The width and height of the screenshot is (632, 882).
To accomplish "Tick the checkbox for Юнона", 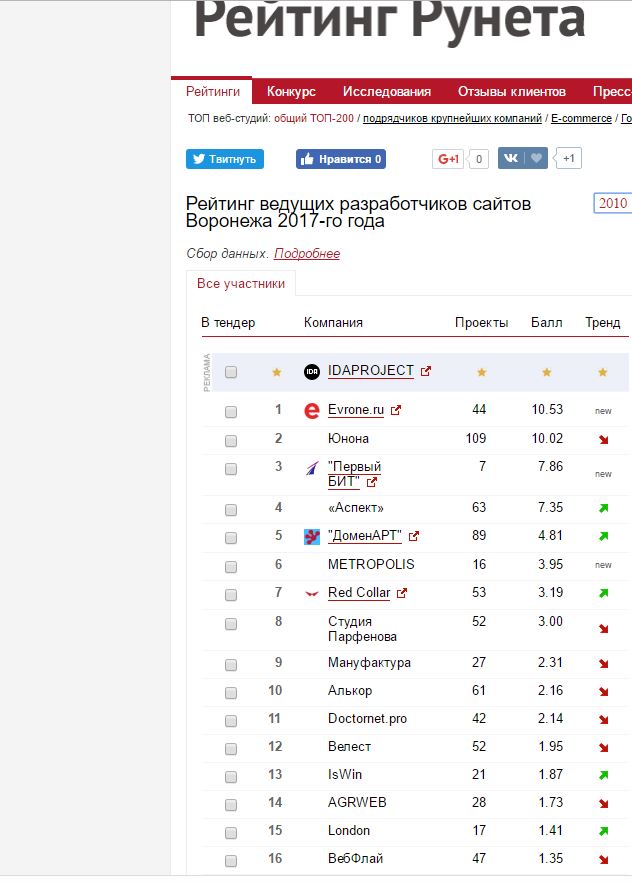I will click(x=231, y=440).
